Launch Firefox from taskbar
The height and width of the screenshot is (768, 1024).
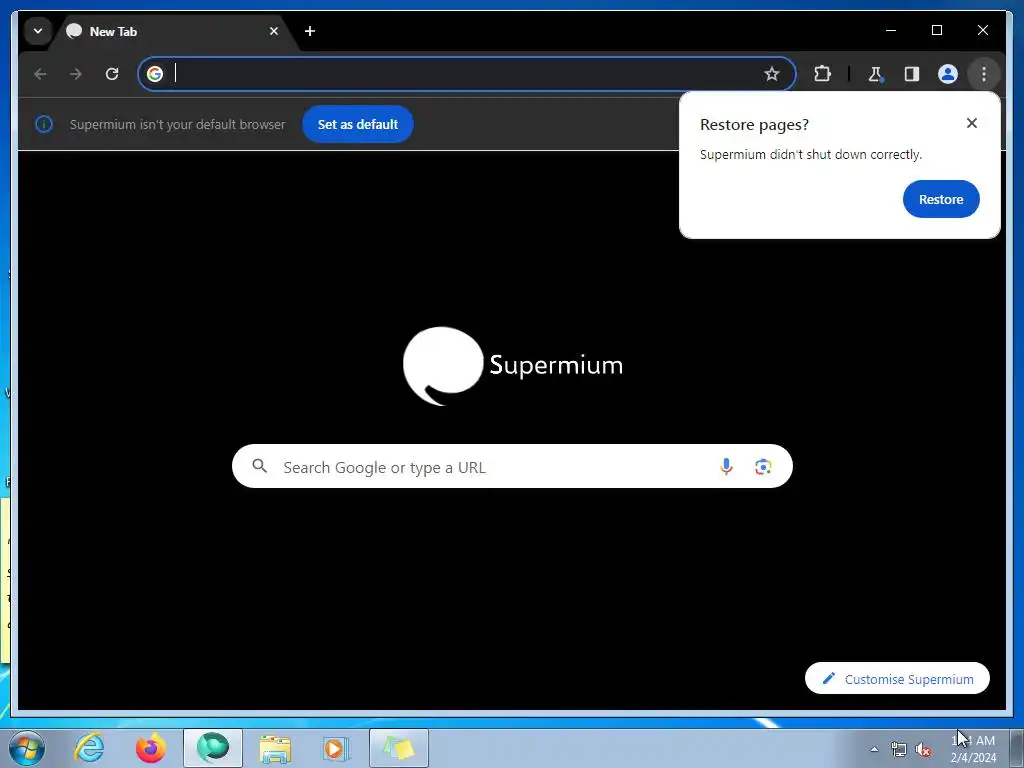click(x=150, y=748)
